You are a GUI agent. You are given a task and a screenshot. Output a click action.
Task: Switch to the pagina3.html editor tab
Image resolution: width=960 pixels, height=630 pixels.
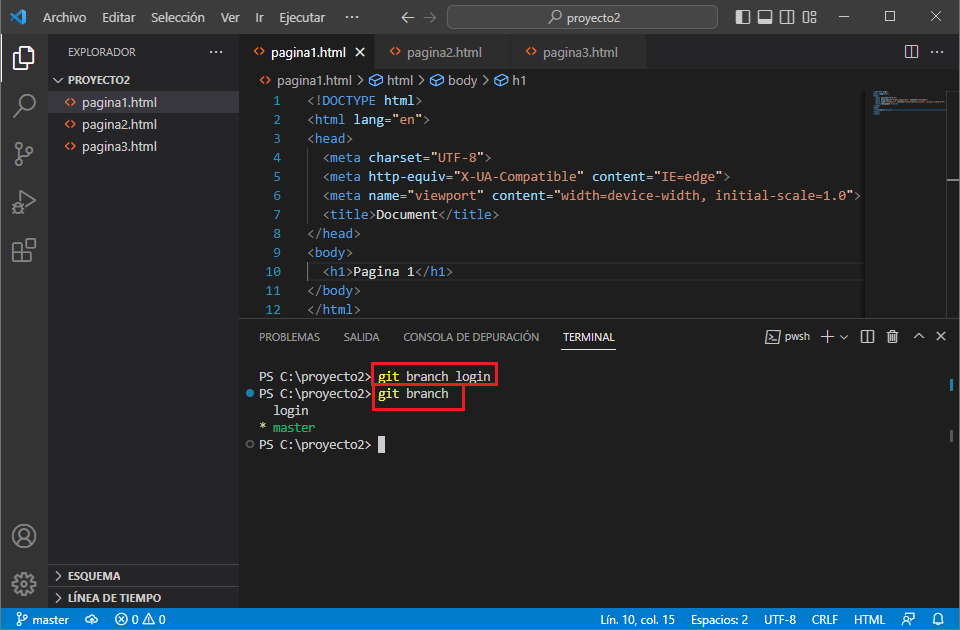point(579,53)
